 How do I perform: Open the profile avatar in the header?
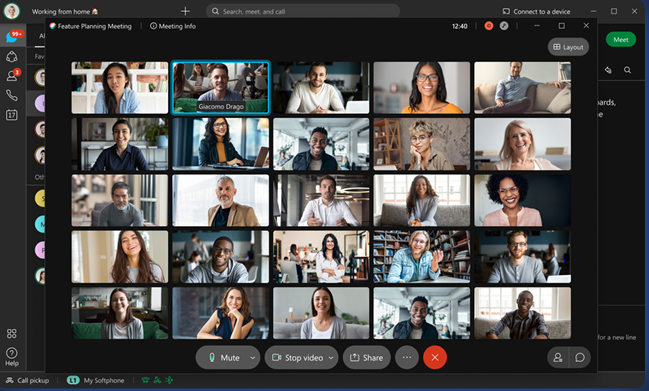point(12,11)
